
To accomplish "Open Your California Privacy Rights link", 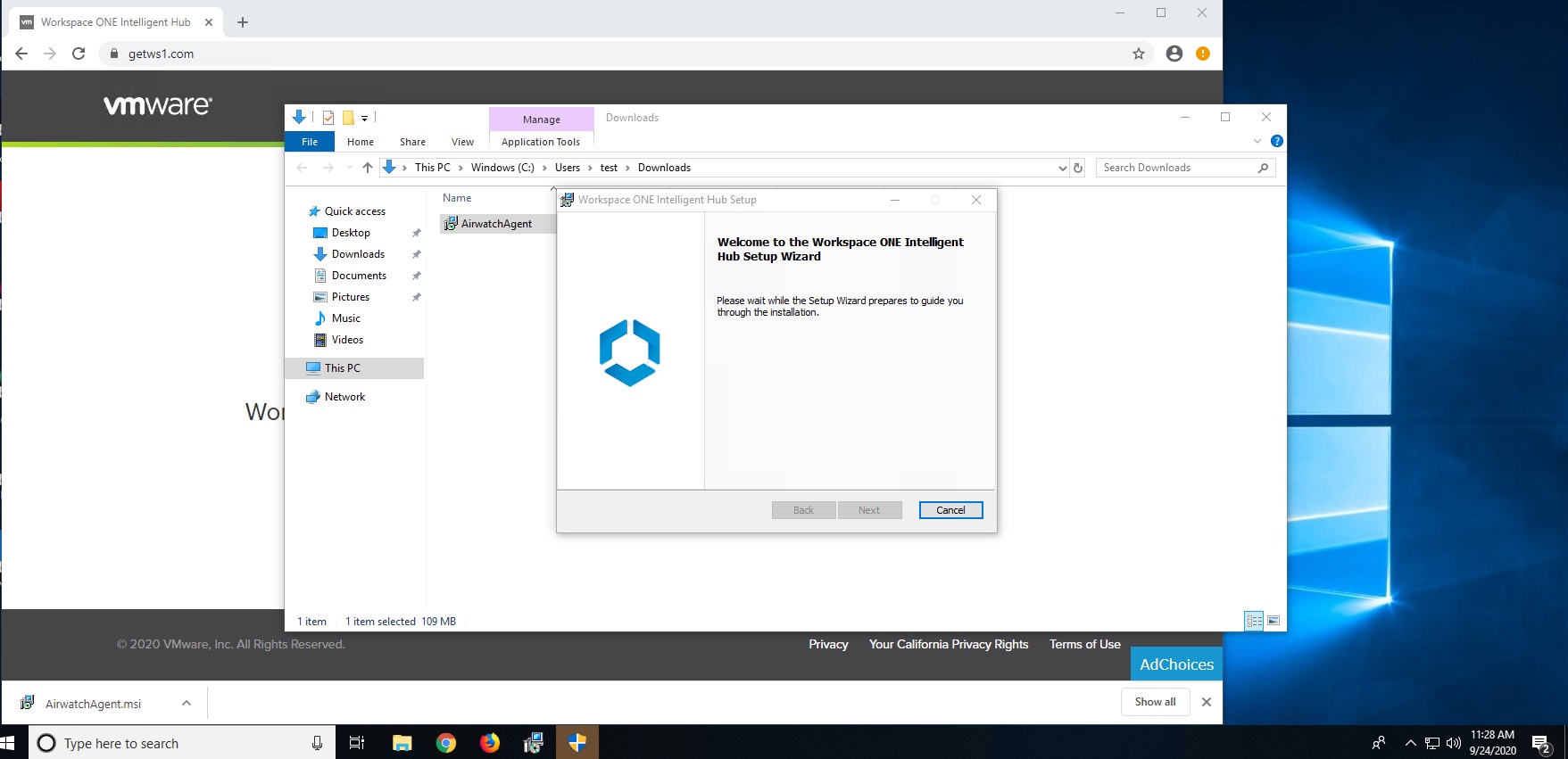I will (949, 644).
